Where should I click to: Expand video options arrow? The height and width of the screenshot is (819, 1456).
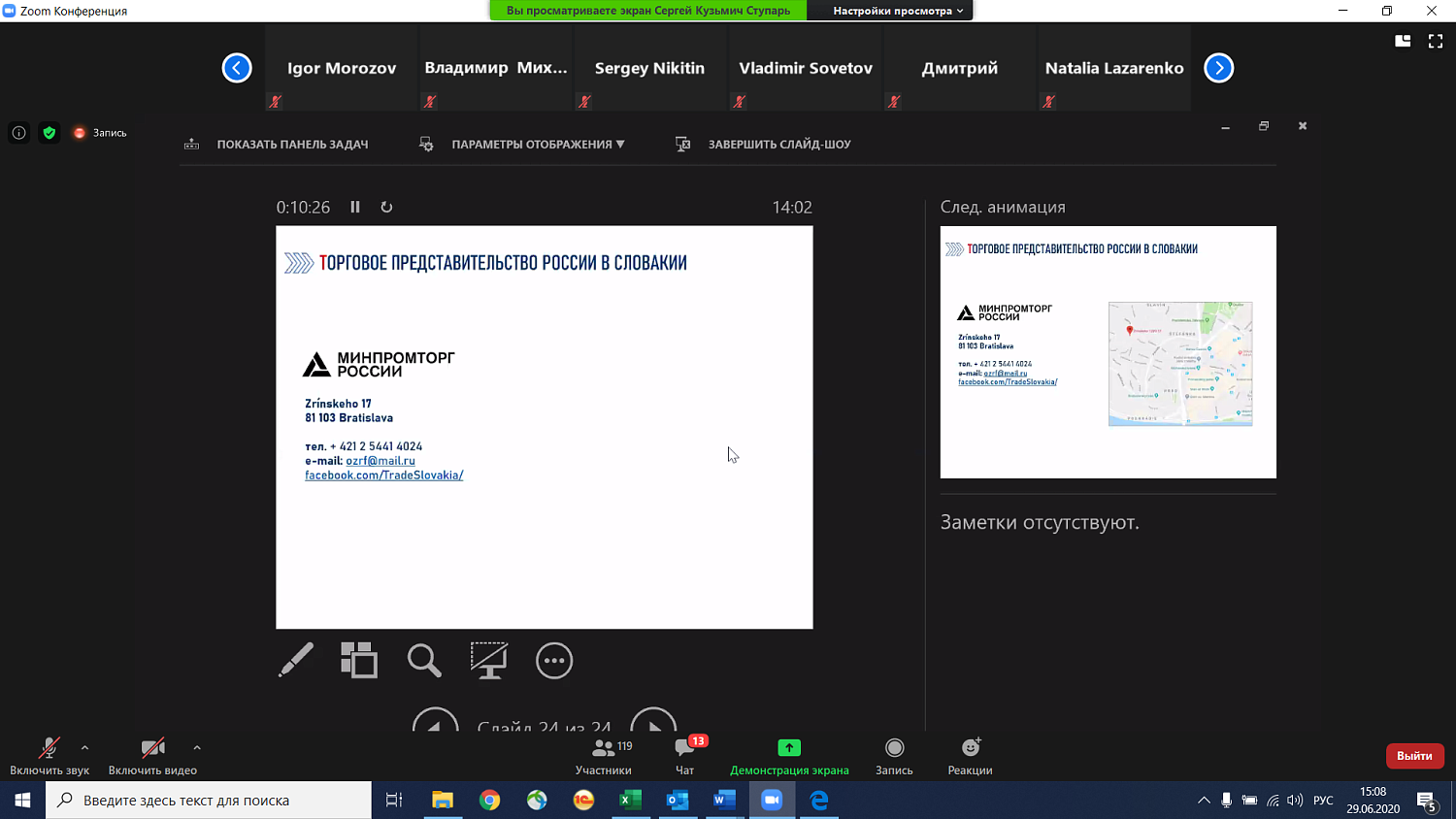coord(197,747)
